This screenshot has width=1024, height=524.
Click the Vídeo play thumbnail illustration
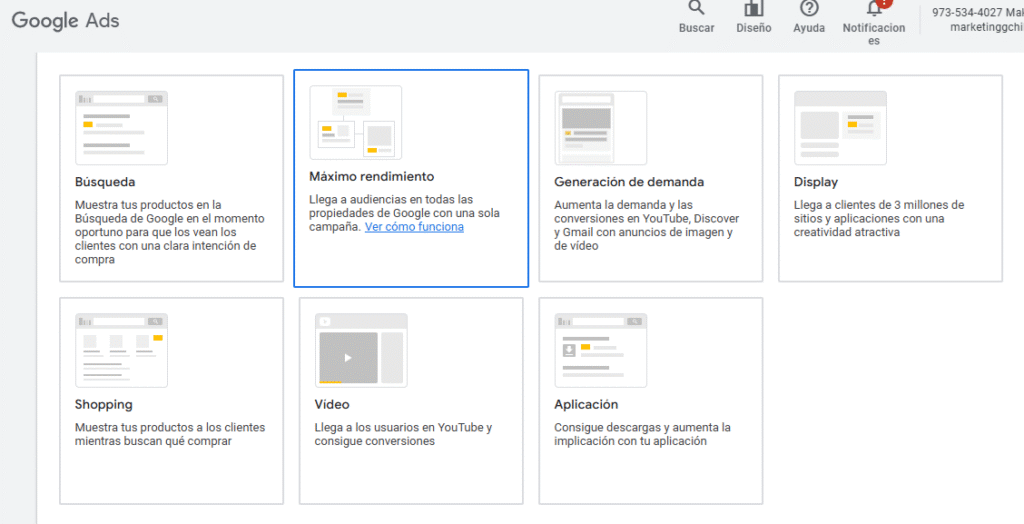click(360, 349)
